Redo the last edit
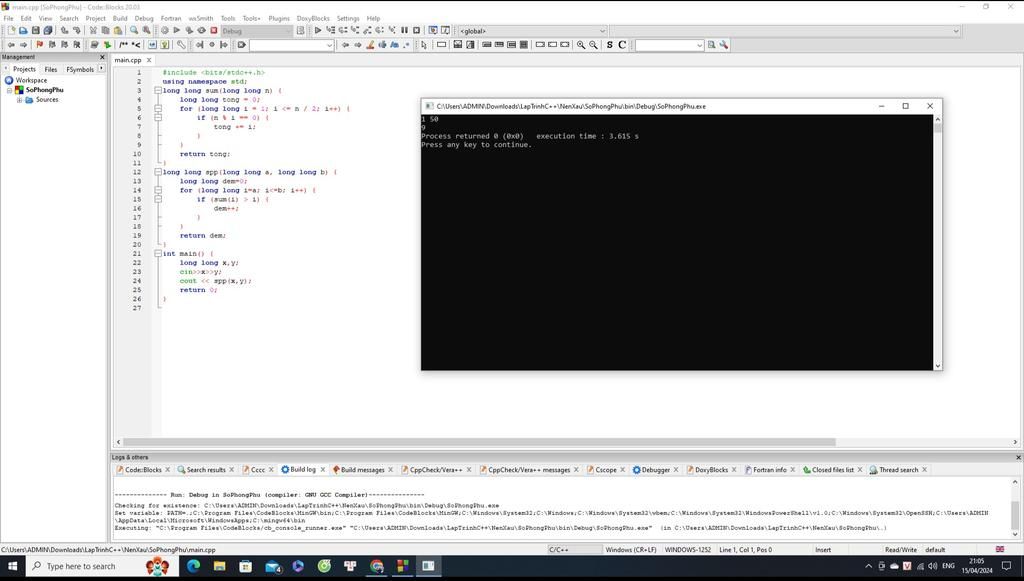Viewport: 1024px width, 581px height. pyautogui.click(x=76, y=30)
